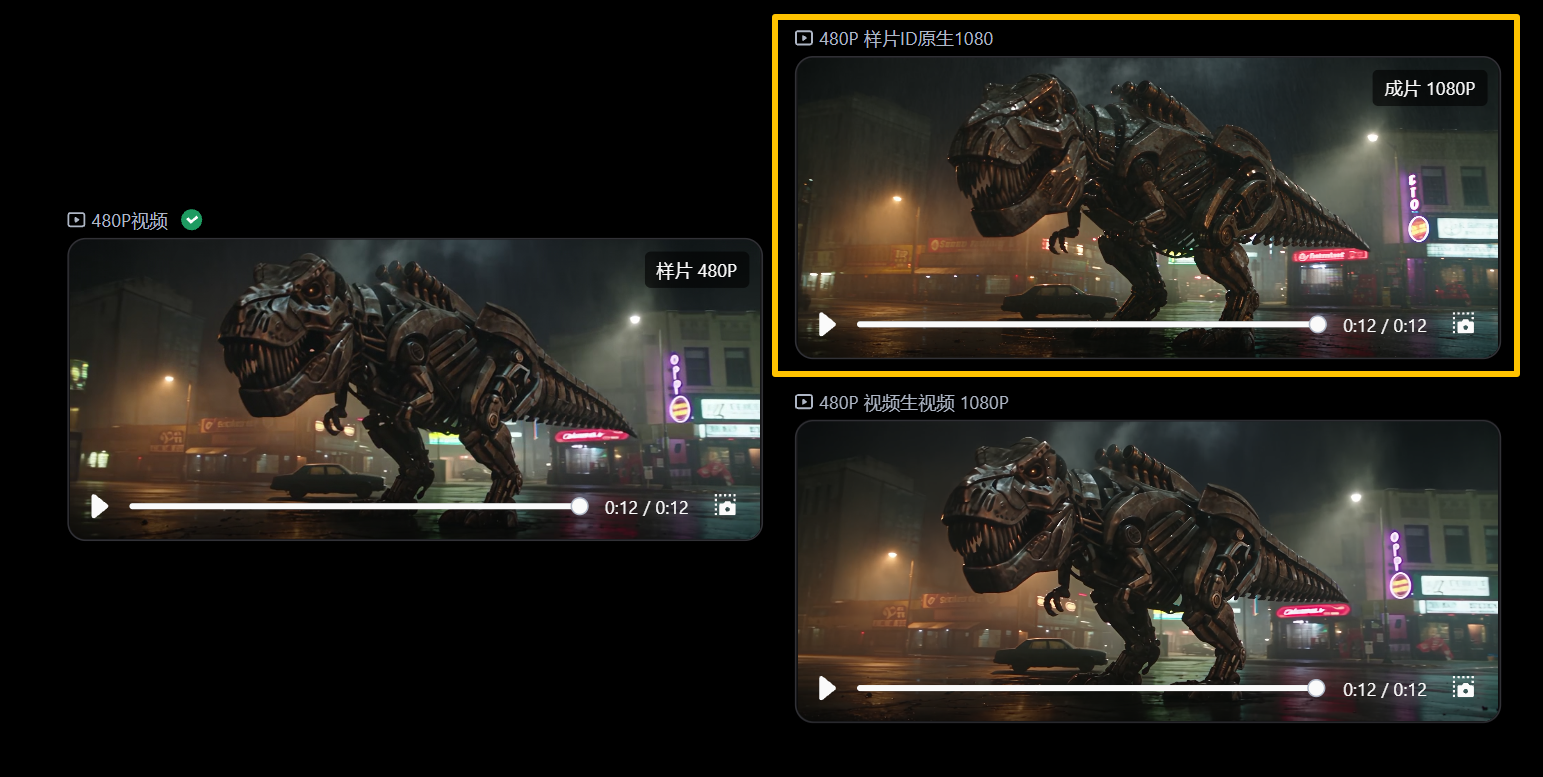Click the 样片 480P badge
The width and height of the screenshot is (1543, 777).
(696, 271)
